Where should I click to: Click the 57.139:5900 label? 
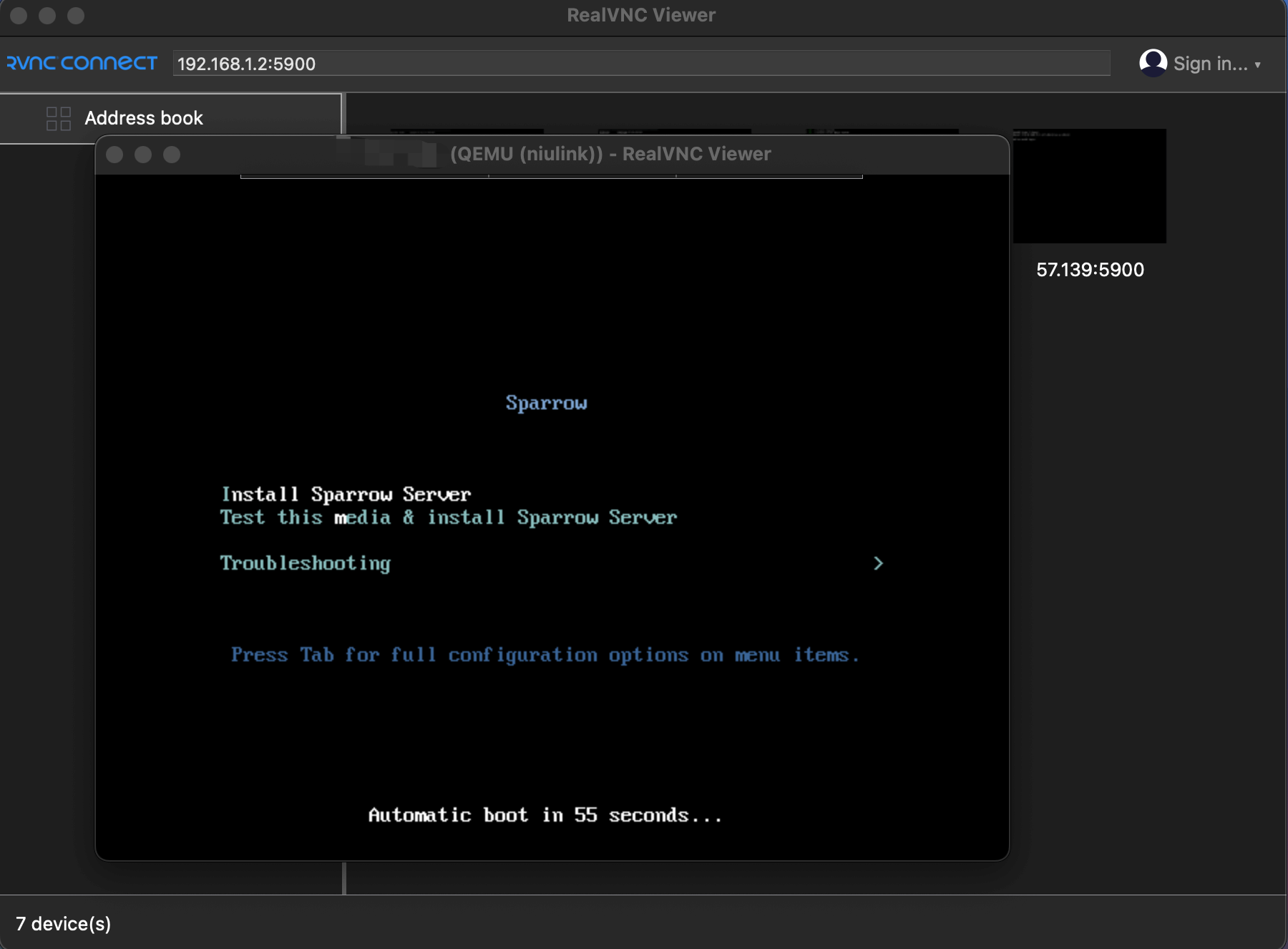pos(1090,270)
